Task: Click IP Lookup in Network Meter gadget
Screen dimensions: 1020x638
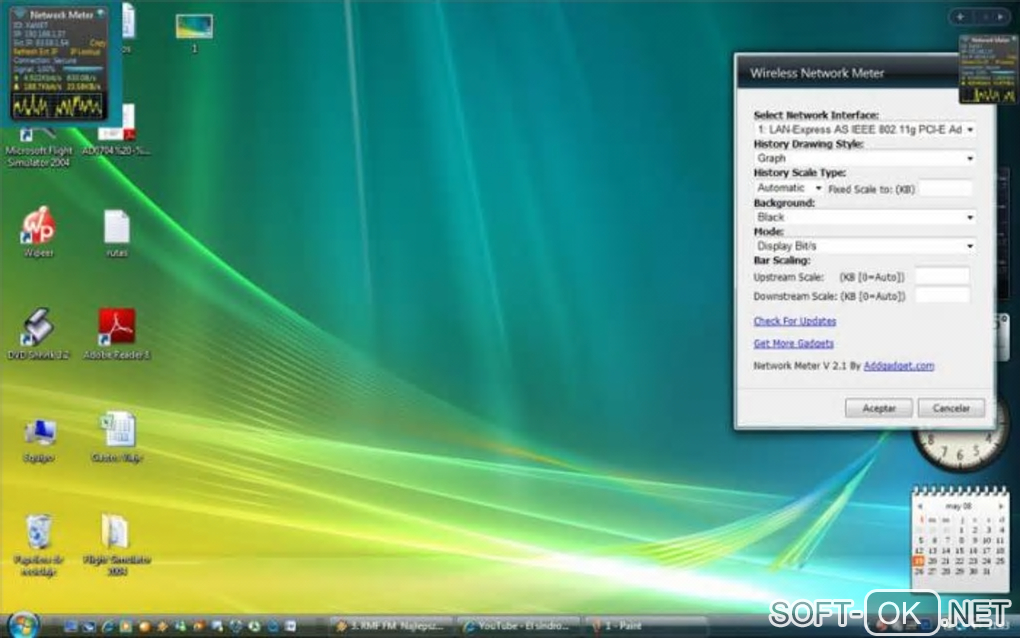Action: [x=85, y=51]
